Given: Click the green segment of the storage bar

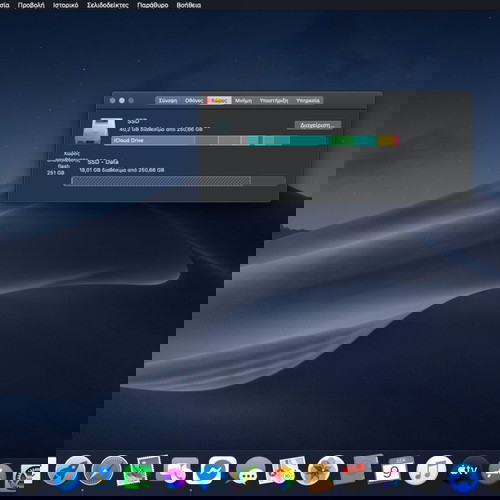Looking at the screenshot, I should pyautogui.click(x=341, y=140).
